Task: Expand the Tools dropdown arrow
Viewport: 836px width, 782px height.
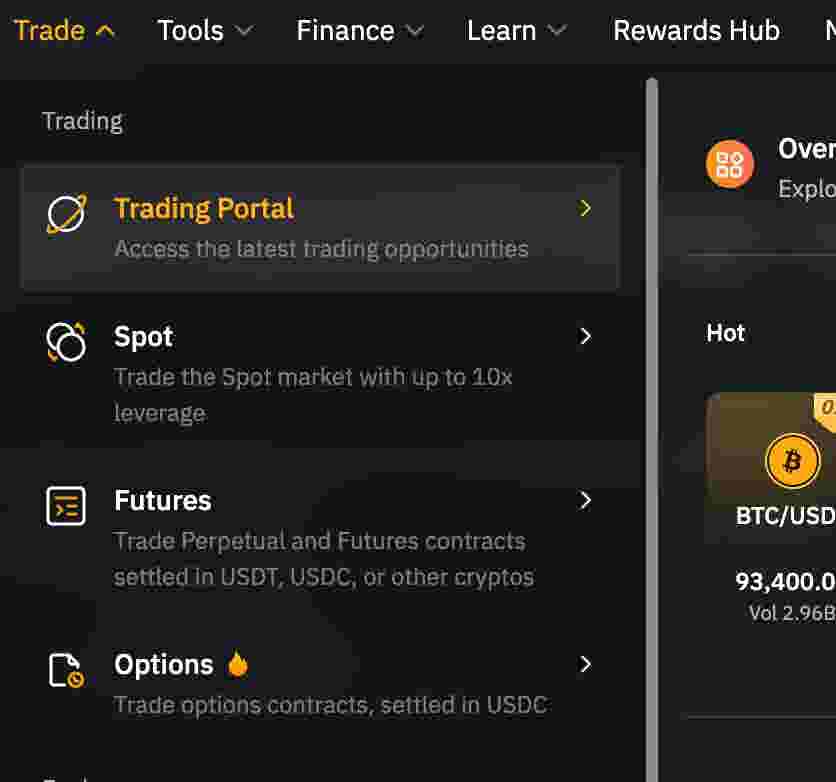Action: click(243, 31)
